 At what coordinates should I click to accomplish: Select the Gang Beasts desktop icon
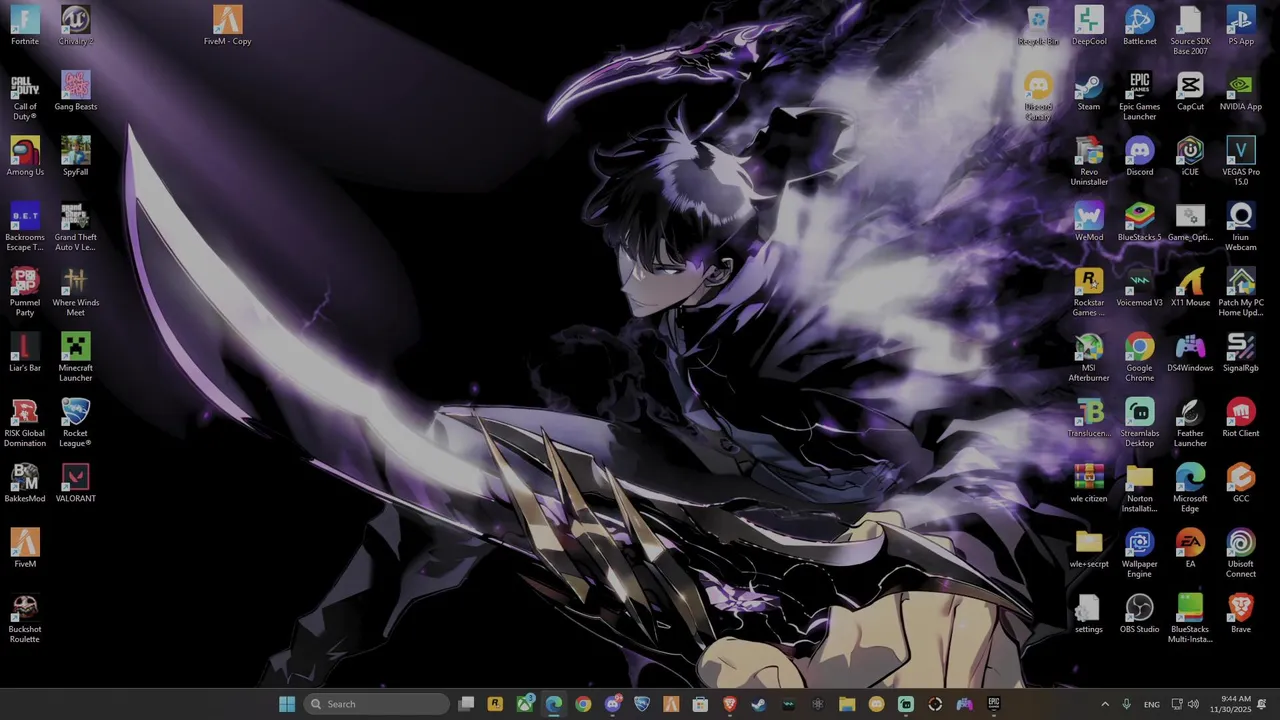tap(76, 91)
